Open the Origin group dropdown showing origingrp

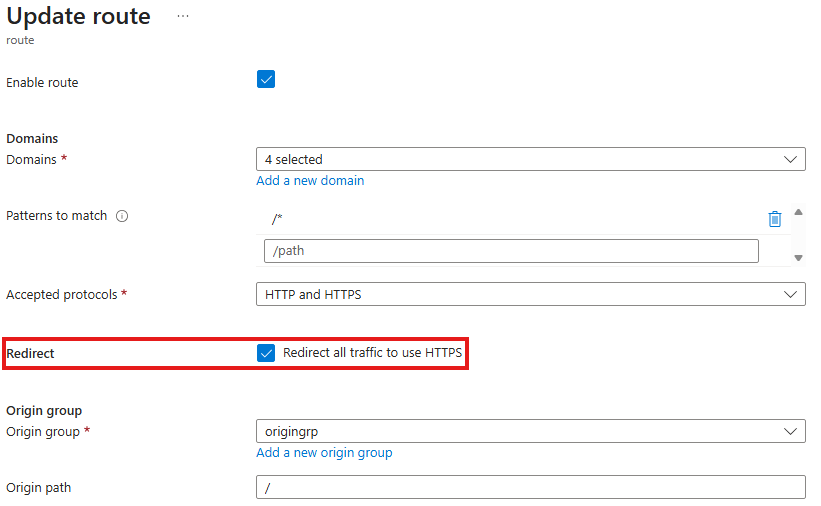point(530,431)
